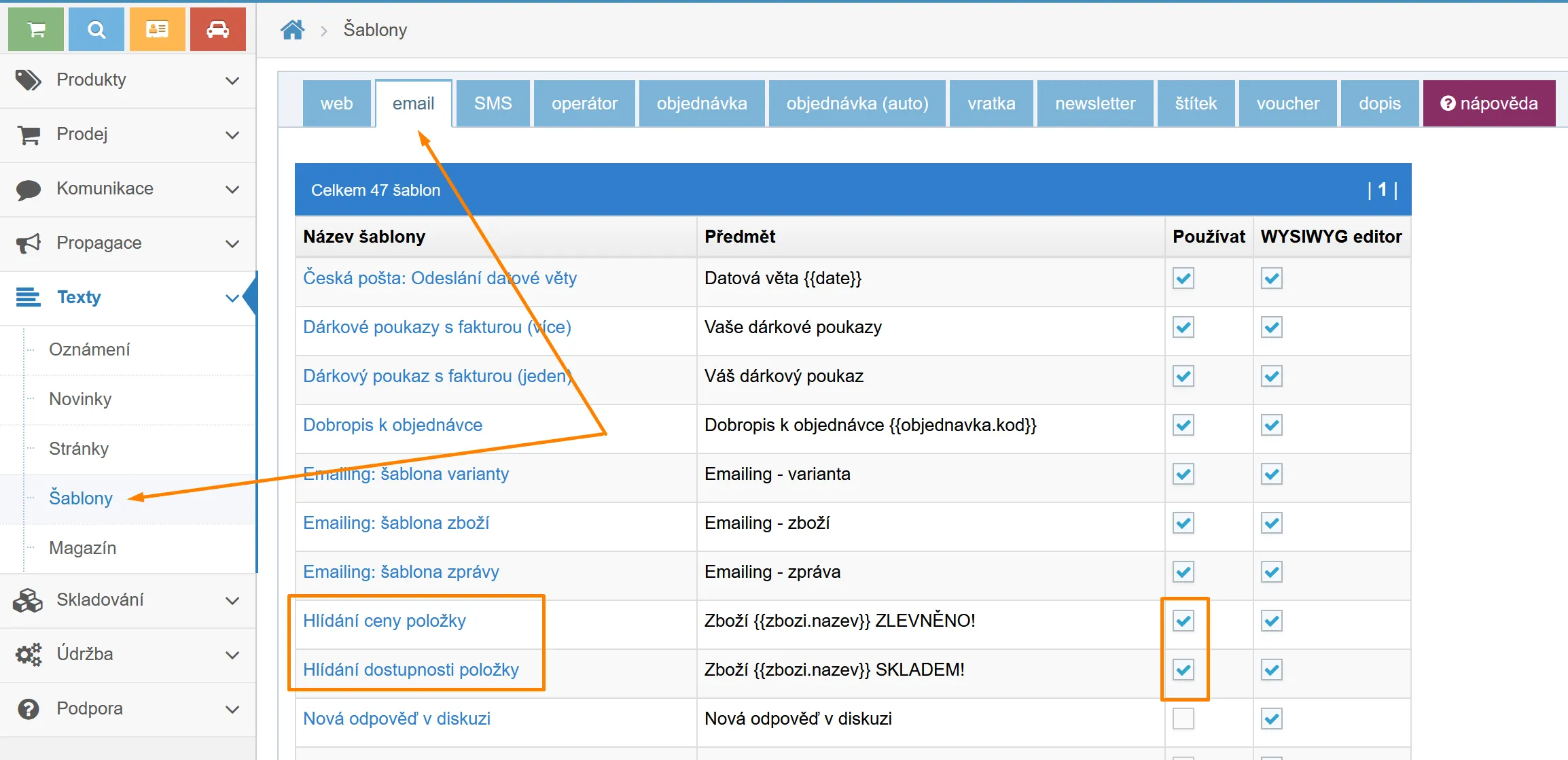Click the Komunikace speech bubble icon

point(29,189)
